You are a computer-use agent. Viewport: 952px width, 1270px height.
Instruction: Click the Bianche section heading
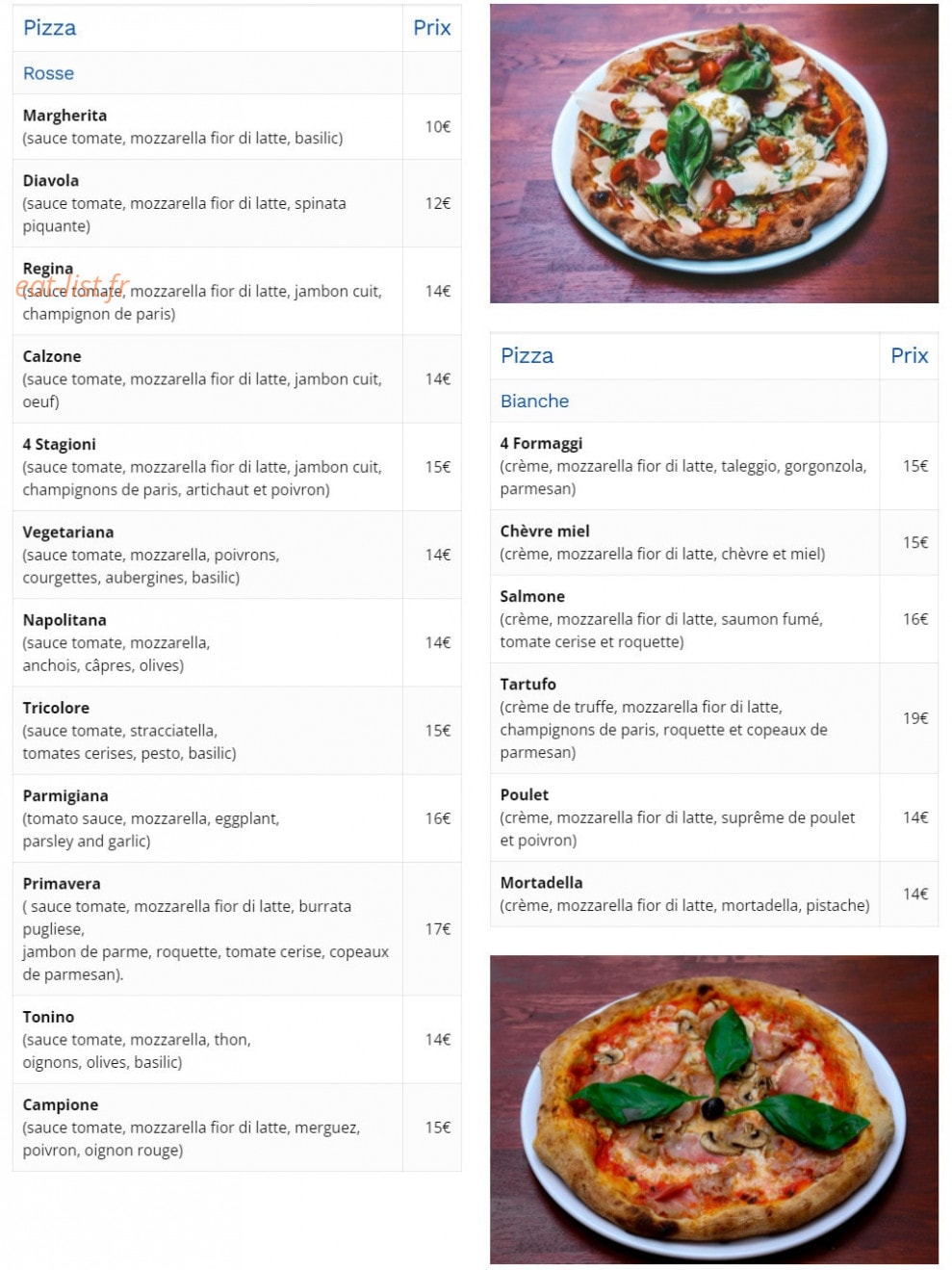[534, 401]
